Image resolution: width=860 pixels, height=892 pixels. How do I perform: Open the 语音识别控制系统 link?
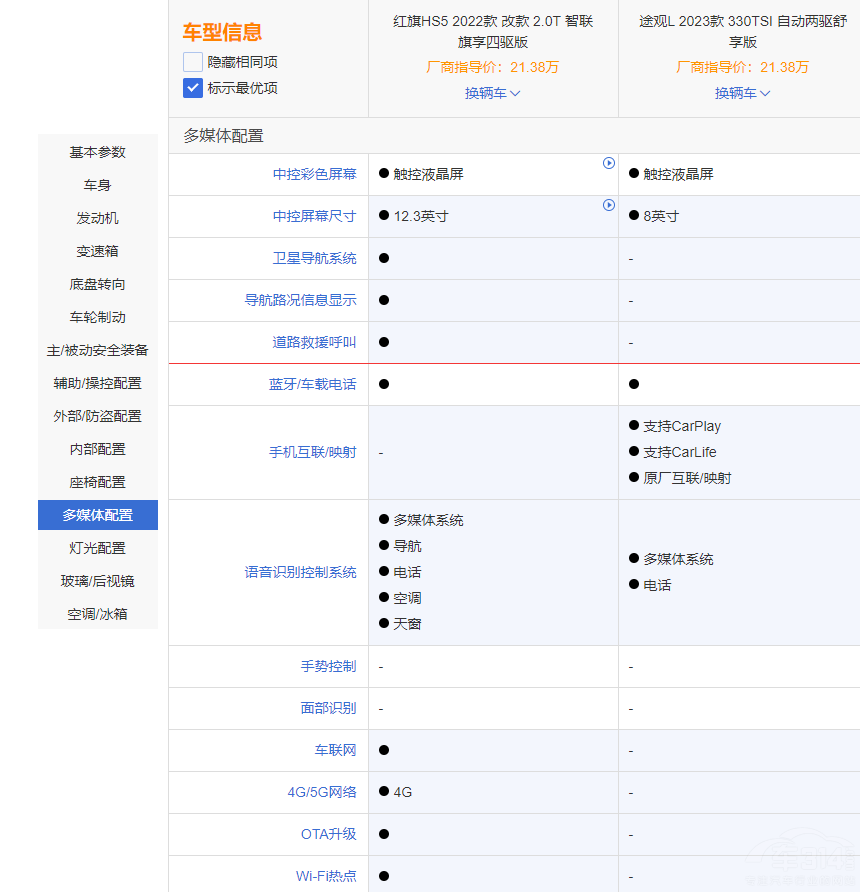[x=300, y=572]
